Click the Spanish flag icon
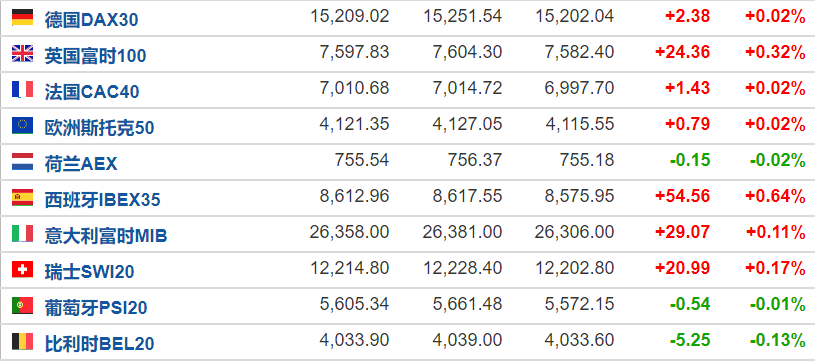The image size is (815, 361). coord(22,197)
